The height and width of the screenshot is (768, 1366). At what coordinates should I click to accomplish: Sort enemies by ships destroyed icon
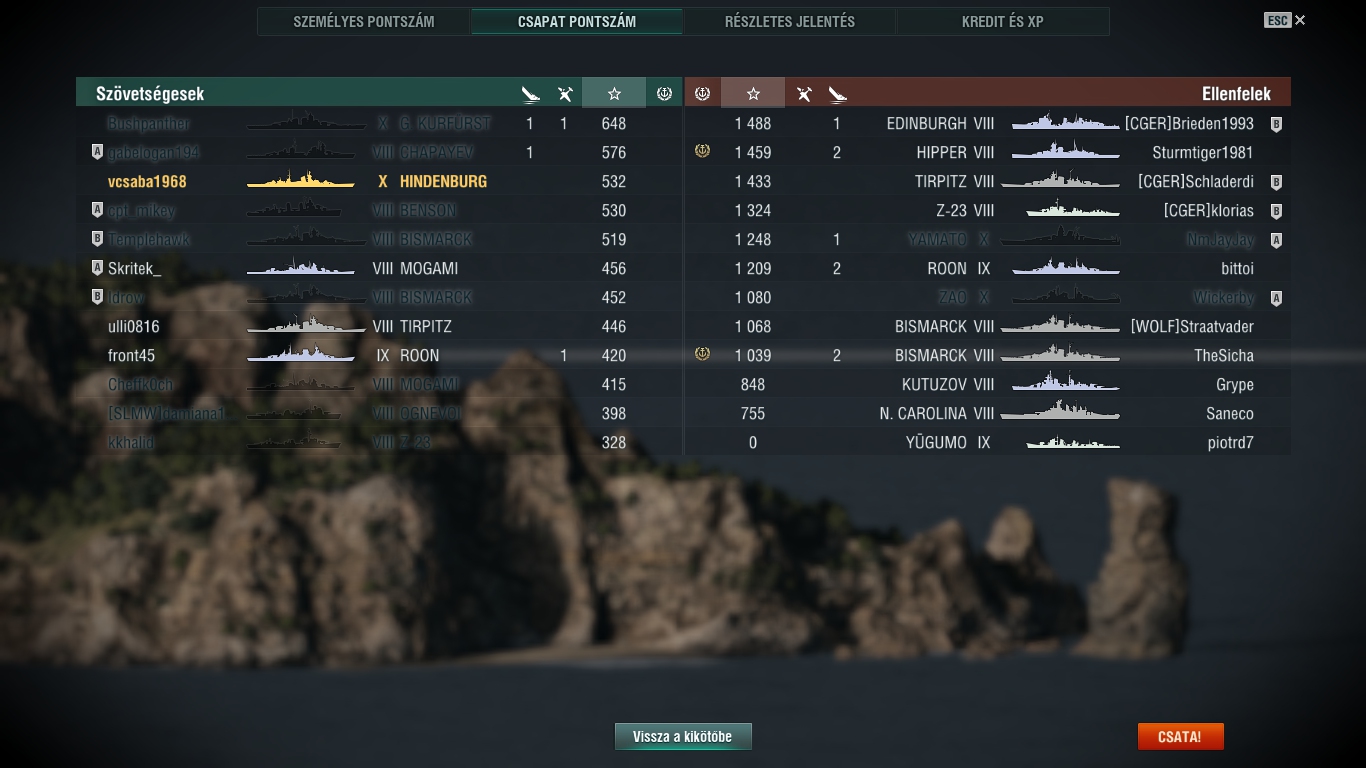pyautogui.click(x=837, y=94)
